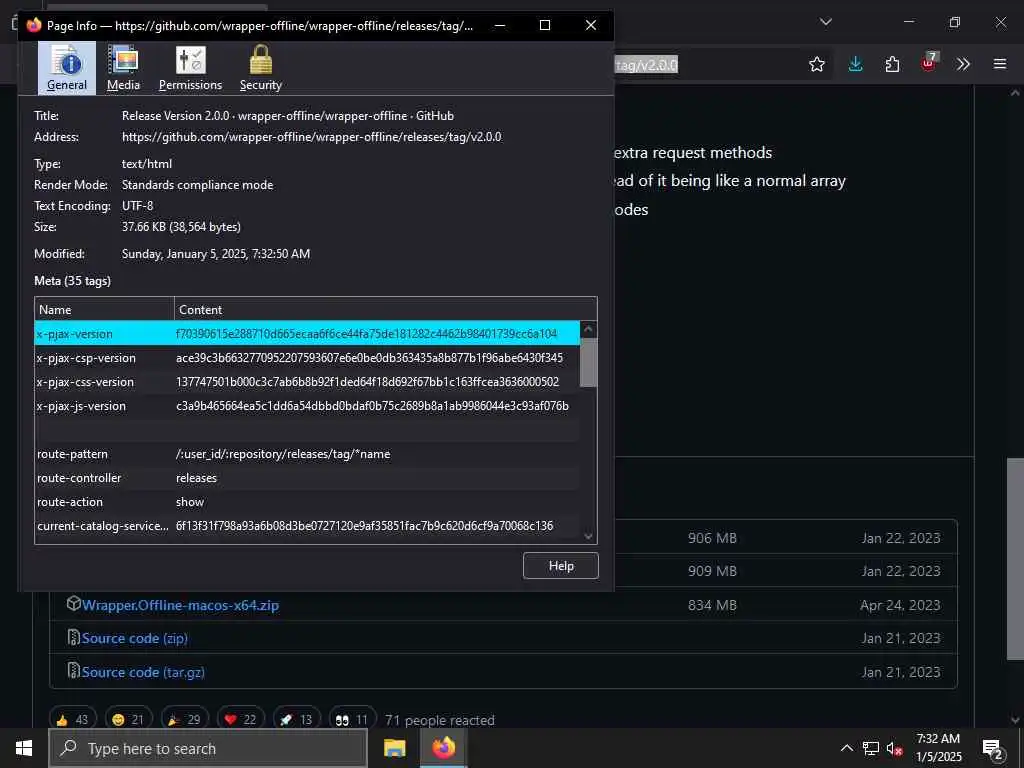Select the x-pjax-version meta row
Screen dimensions: 1024x768
coord(307,334)
